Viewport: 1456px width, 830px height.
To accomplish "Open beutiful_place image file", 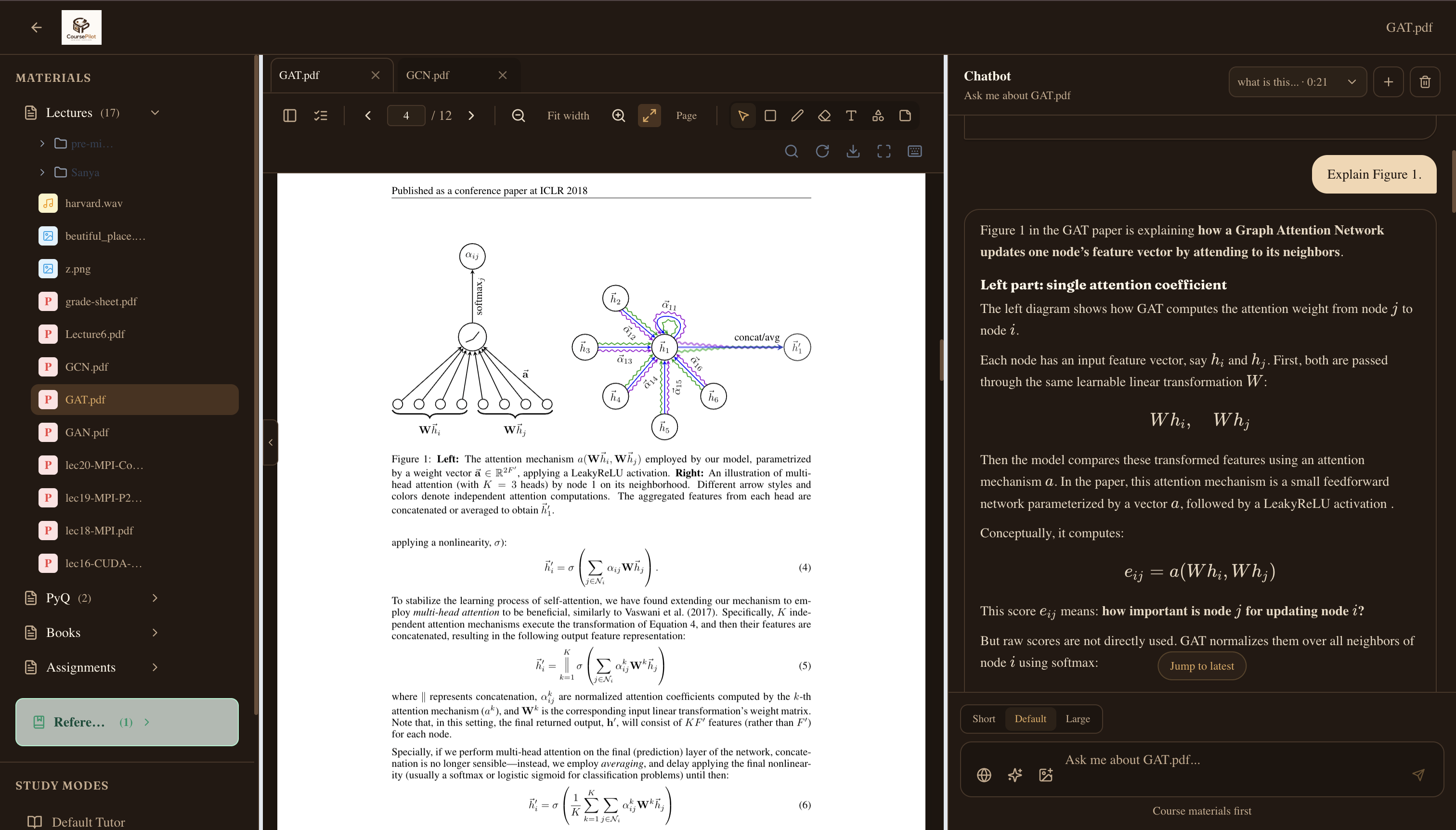I will (134, 236).
